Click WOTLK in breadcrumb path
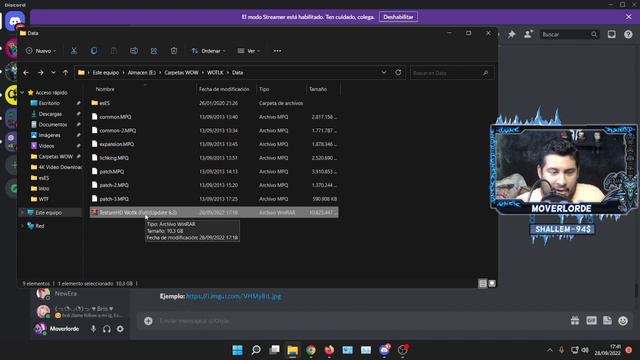The height and width of the screenshot is (360, 640). pos(215,73)
